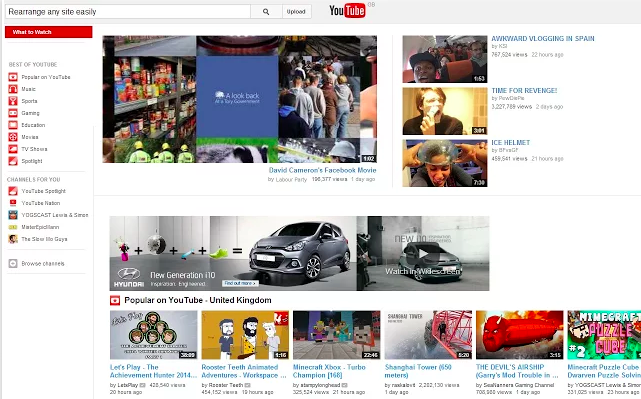Image resolution: width=641 pixels, height=399 pixels.
Task: Click in the search input field
Action: click(x=128, y=11)
